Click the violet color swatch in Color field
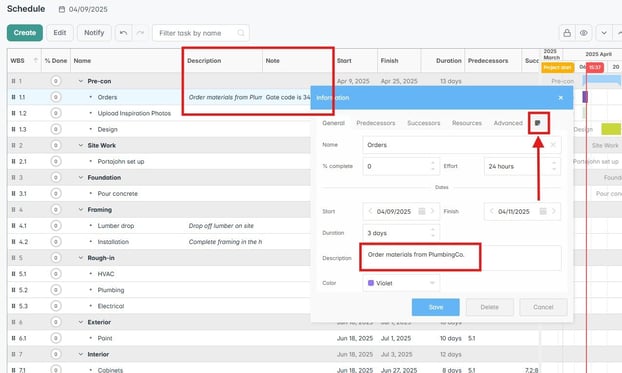This screenshot has width=622, height=373. click(371, 283)
